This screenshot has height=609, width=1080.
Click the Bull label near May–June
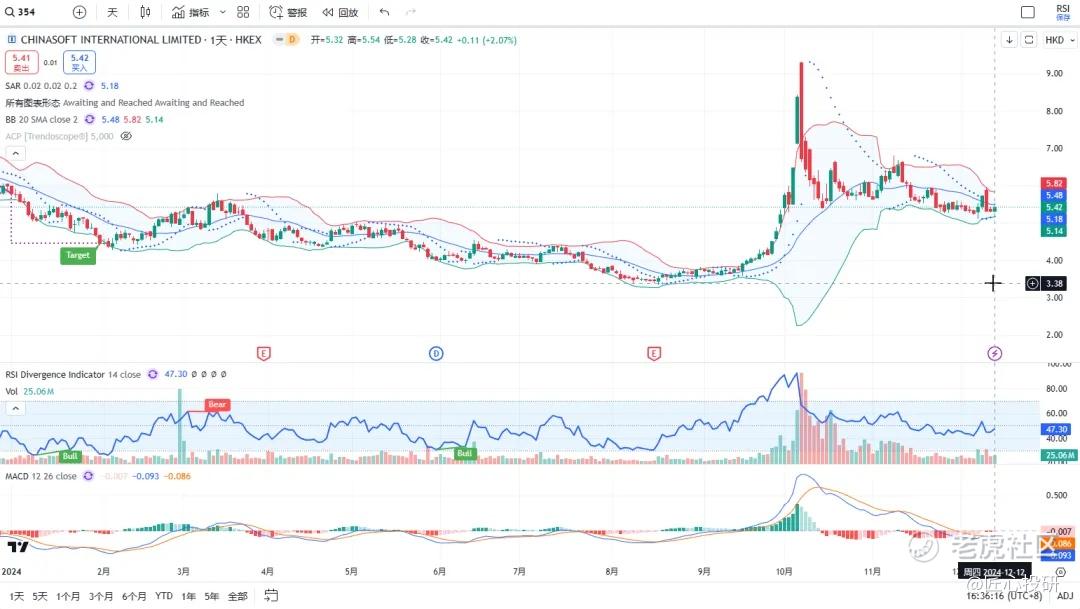pyautogui.click(x=465, y=453)
